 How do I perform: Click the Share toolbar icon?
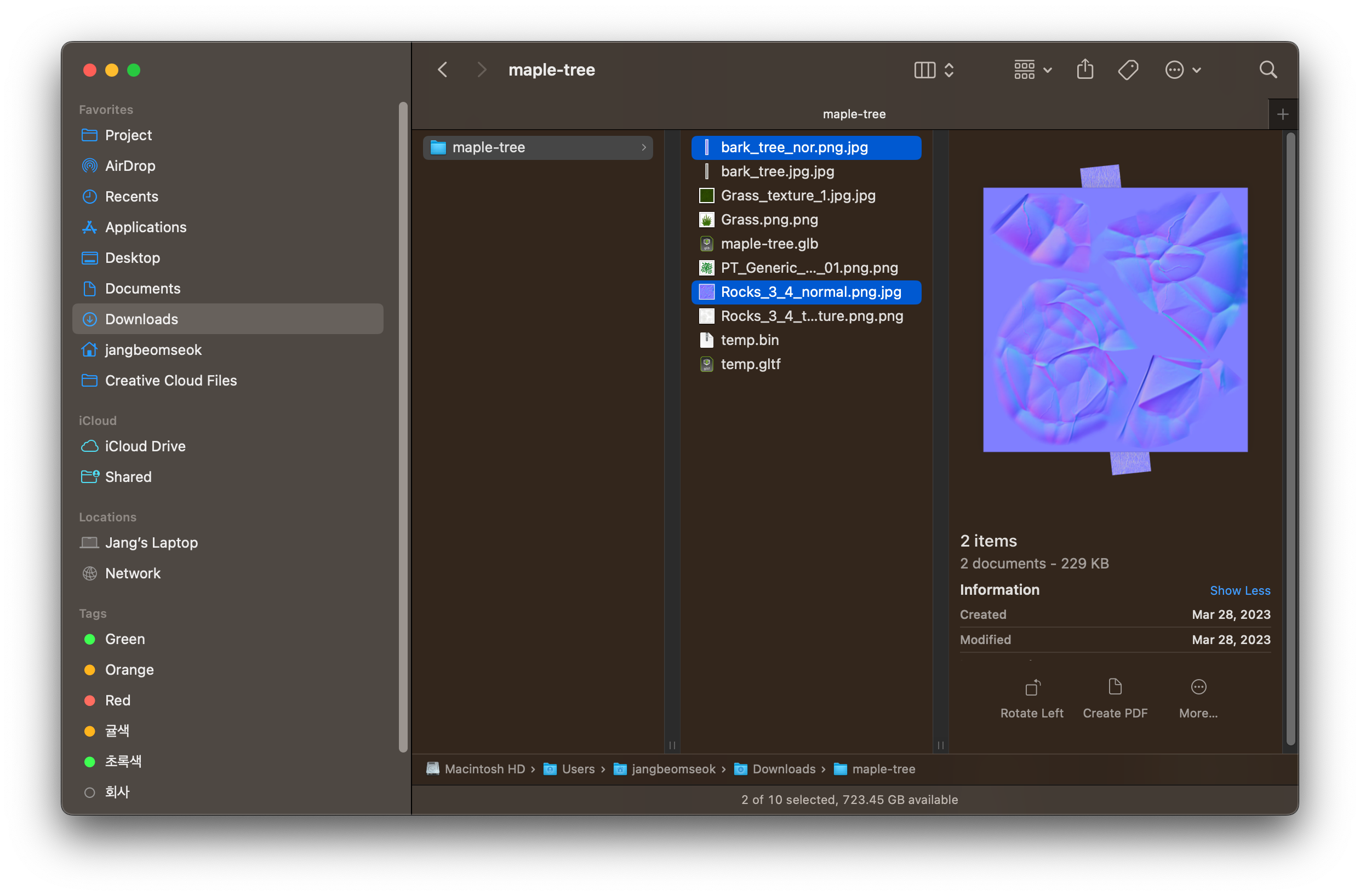pos(1084,70)
